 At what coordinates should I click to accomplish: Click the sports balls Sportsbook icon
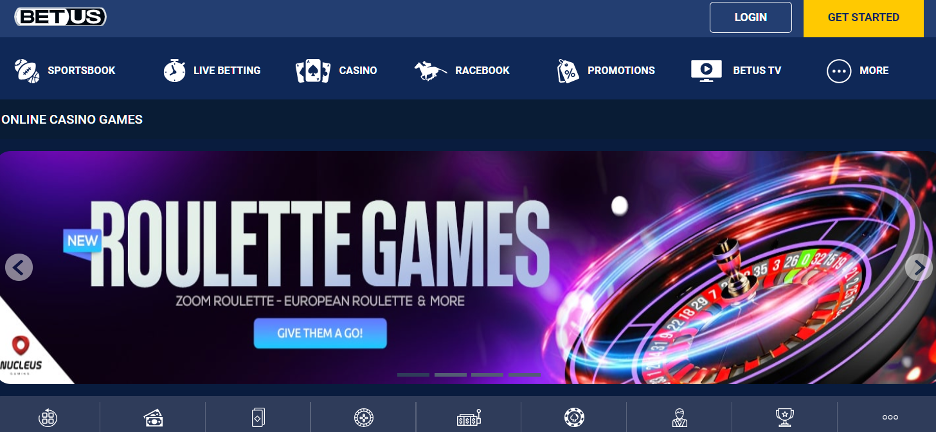pyautogui.click(x=27, y=70)
